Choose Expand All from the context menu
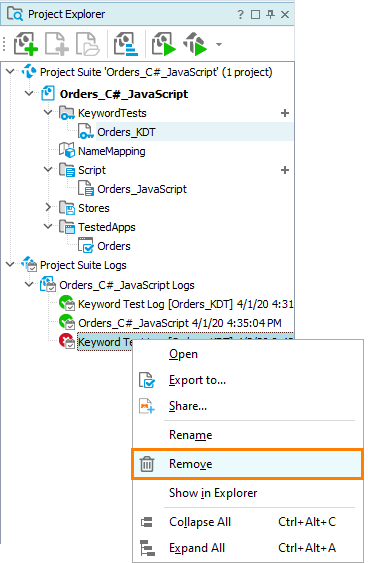368x563 pixels. (x=248, y=548)
